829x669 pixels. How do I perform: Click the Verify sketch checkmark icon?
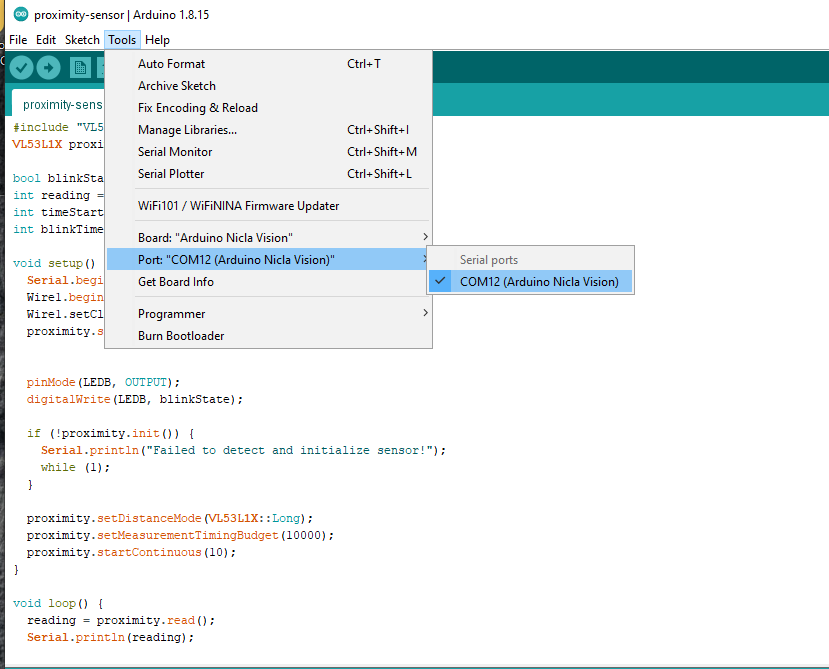[x=22, y=68]
